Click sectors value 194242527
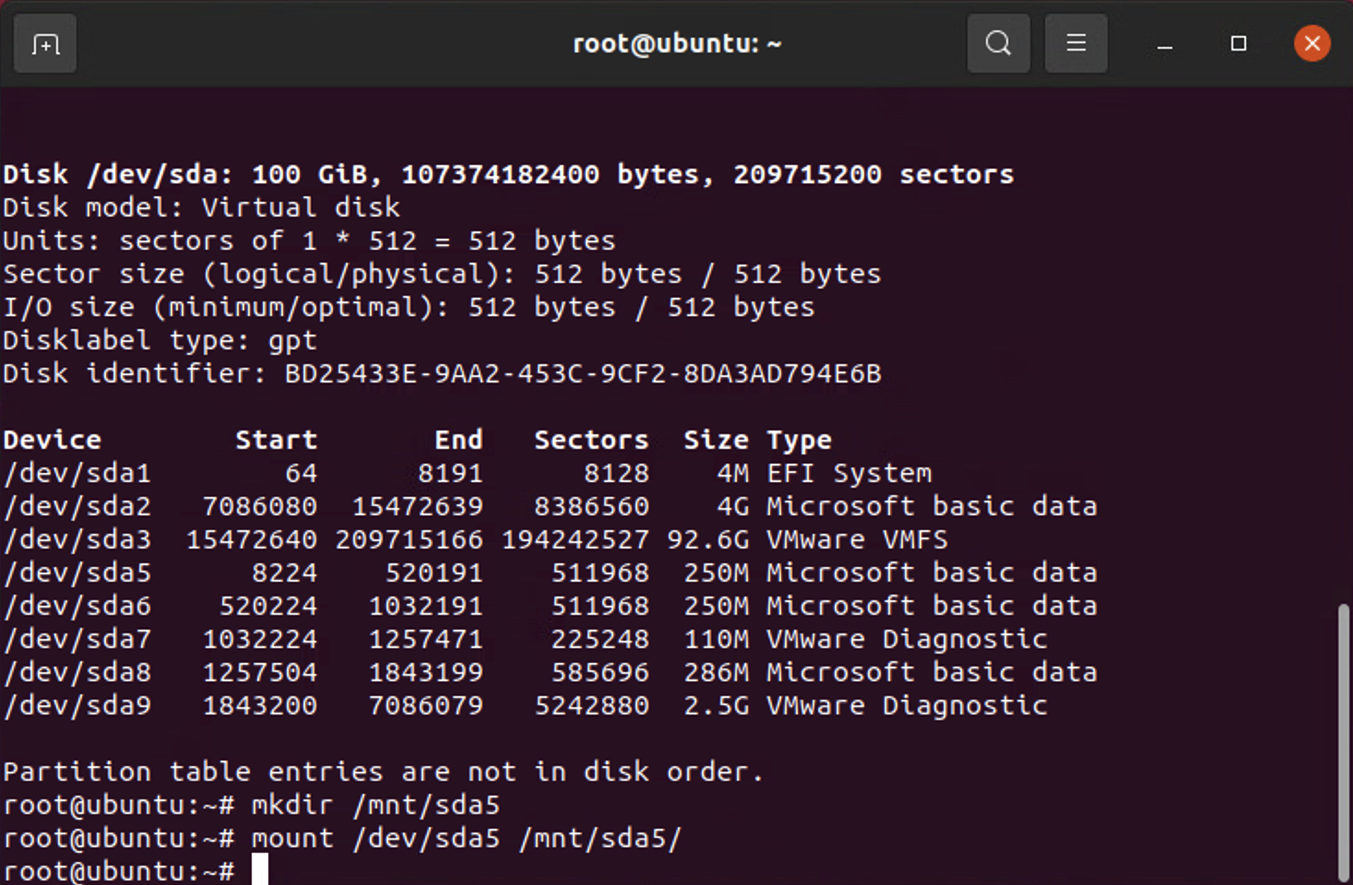 (x=575, y=540)
